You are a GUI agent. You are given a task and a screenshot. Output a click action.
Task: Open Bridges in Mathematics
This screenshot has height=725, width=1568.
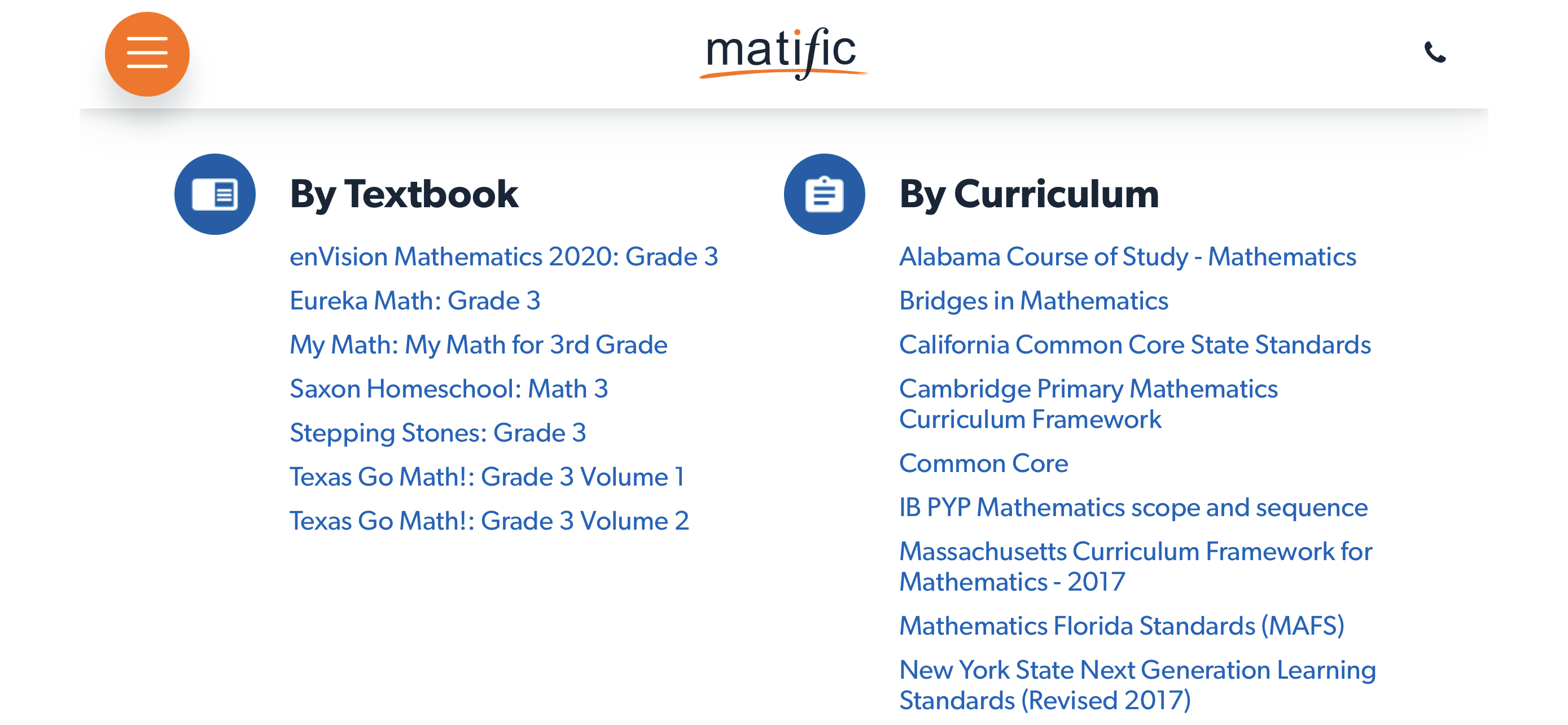[x=1033, y=300]
